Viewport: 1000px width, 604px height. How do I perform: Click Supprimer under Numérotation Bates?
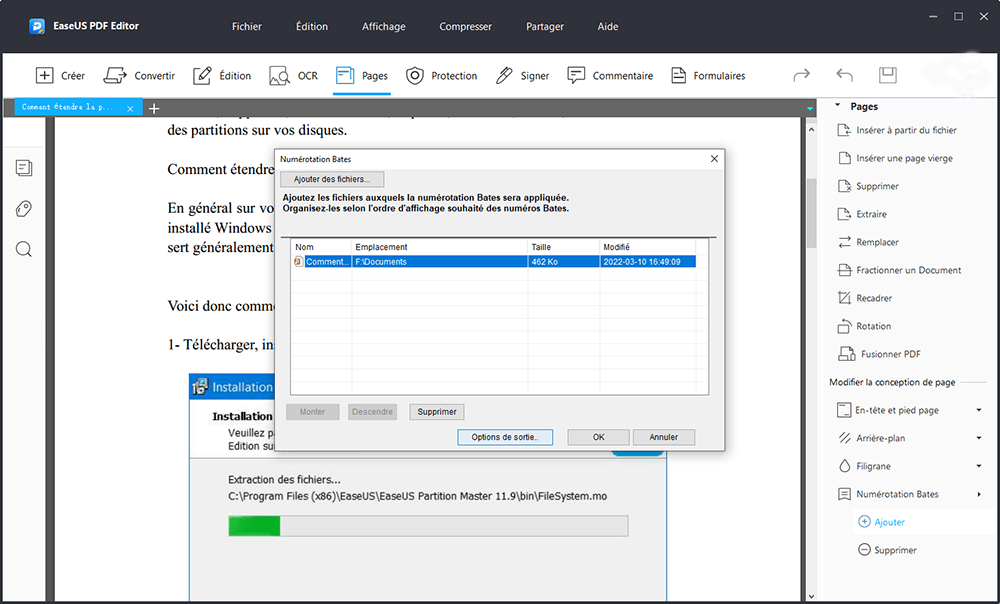(888, 550)
